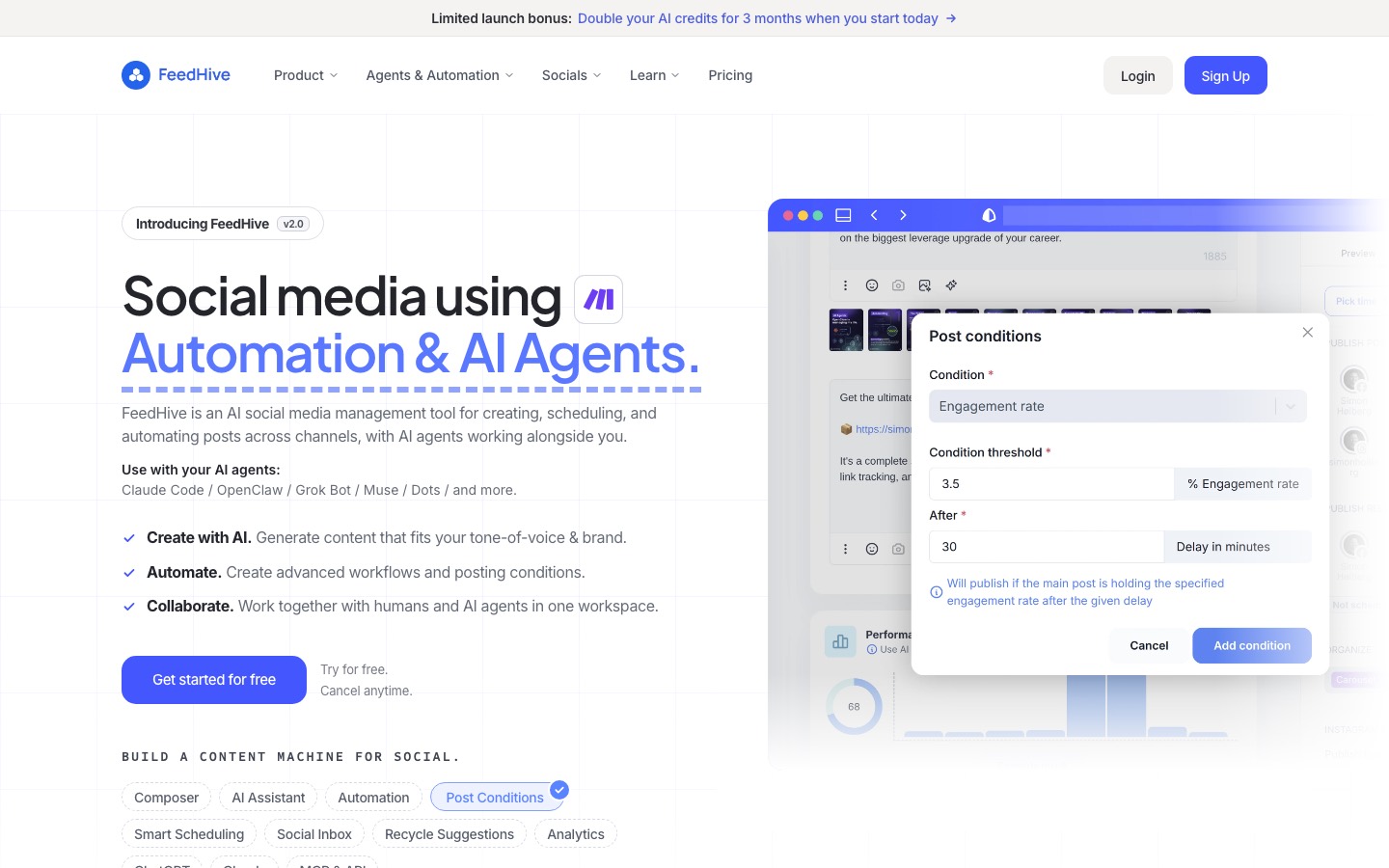Click the arrow icon in launch bonus banner
The image size is (1389, 868).
951,18
